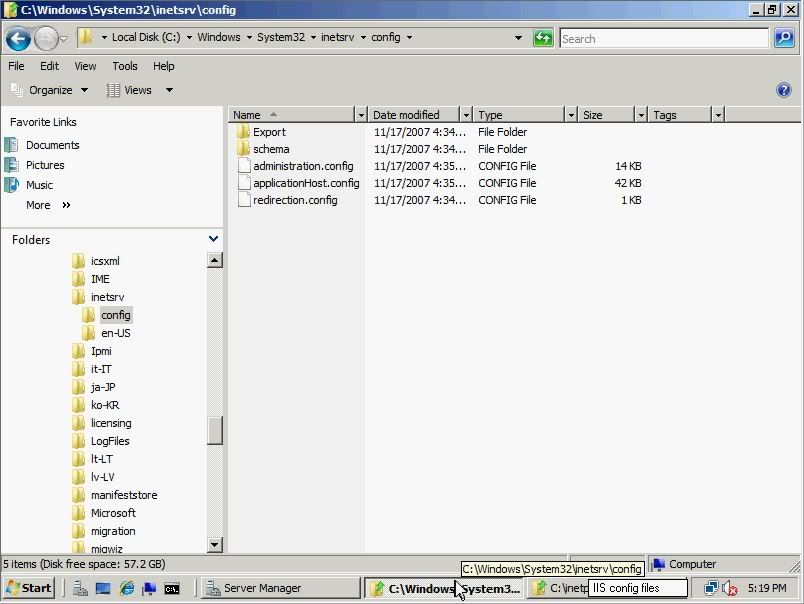Open breadcrumb arrow after Local Disk (C:)
The image size is (804, 604).
point(189,37)
